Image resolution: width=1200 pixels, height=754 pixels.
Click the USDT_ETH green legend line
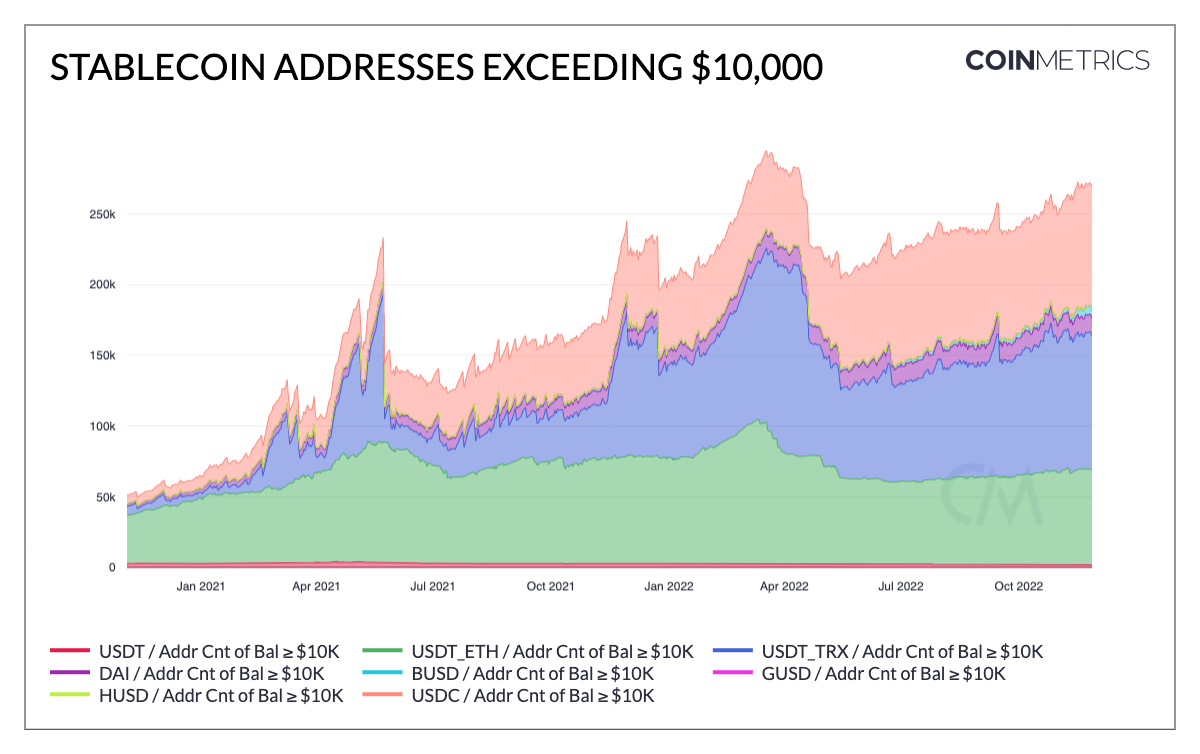click(x=383, y=652)
